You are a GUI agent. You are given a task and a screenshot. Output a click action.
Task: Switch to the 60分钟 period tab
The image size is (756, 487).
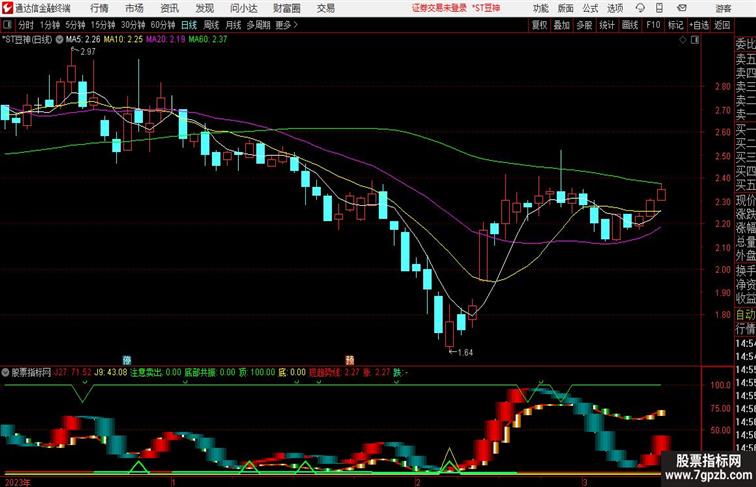(163, 25)
